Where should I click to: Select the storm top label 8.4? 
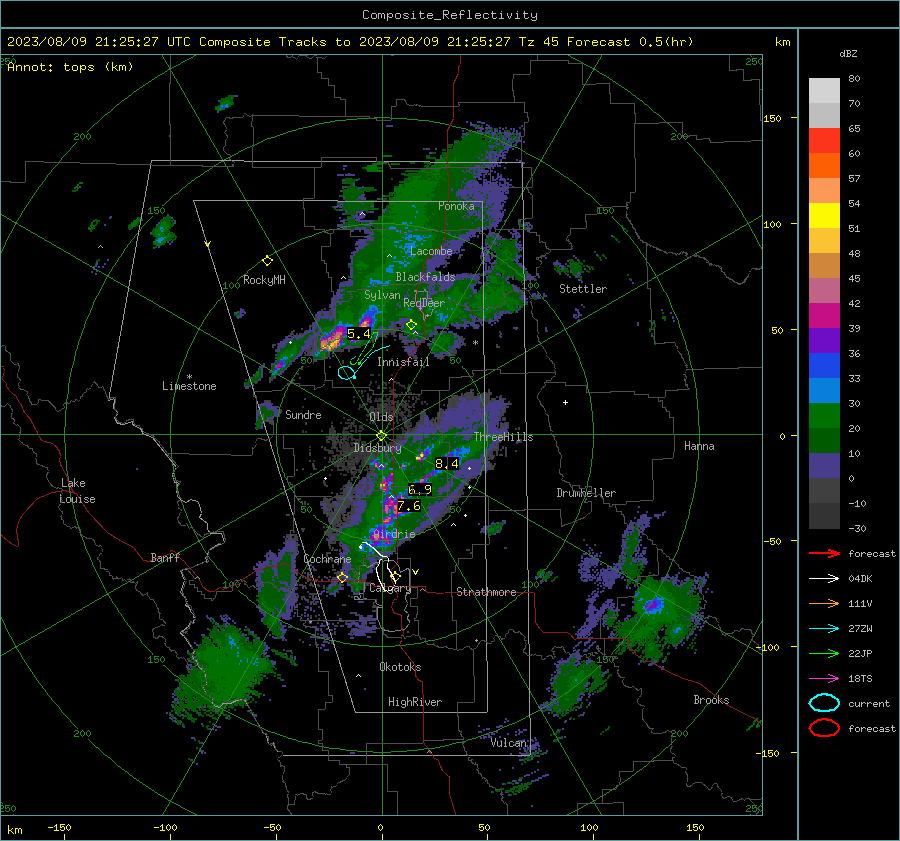coord(447,463)
